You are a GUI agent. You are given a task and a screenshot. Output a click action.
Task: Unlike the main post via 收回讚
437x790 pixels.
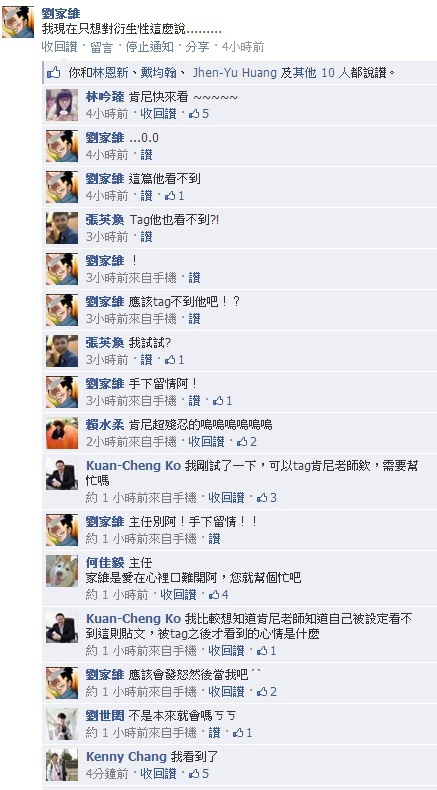coord(59,47)
